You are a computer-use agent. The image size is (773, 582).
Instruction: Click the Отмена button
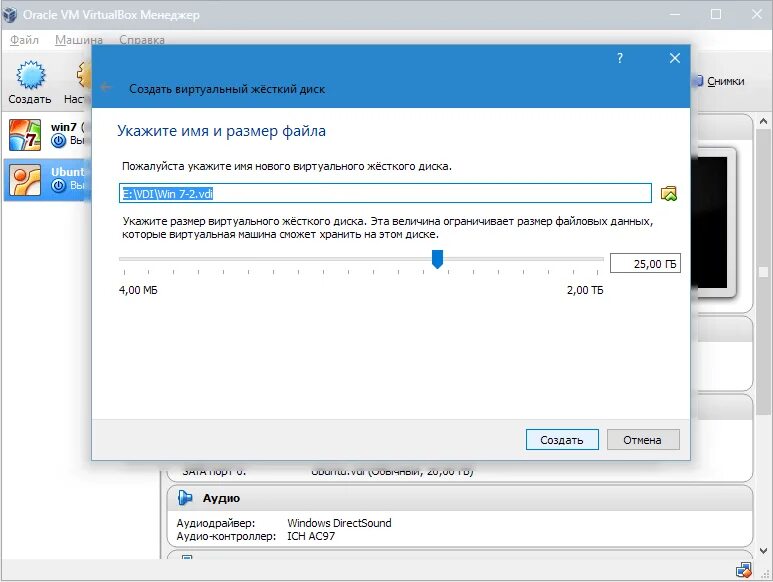pos(643,440)
